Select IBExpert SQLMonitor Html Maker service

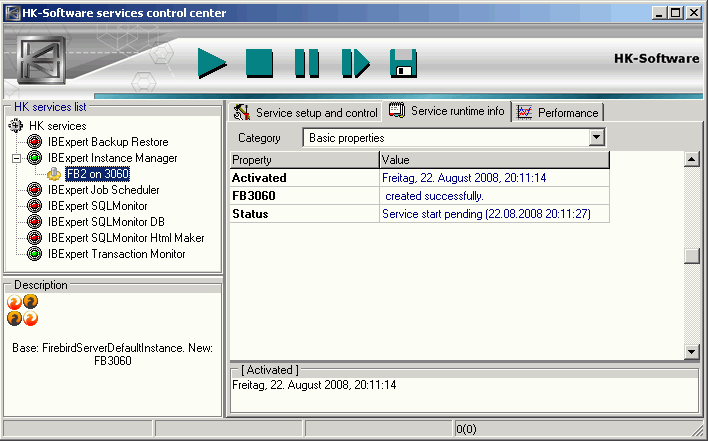126,238
